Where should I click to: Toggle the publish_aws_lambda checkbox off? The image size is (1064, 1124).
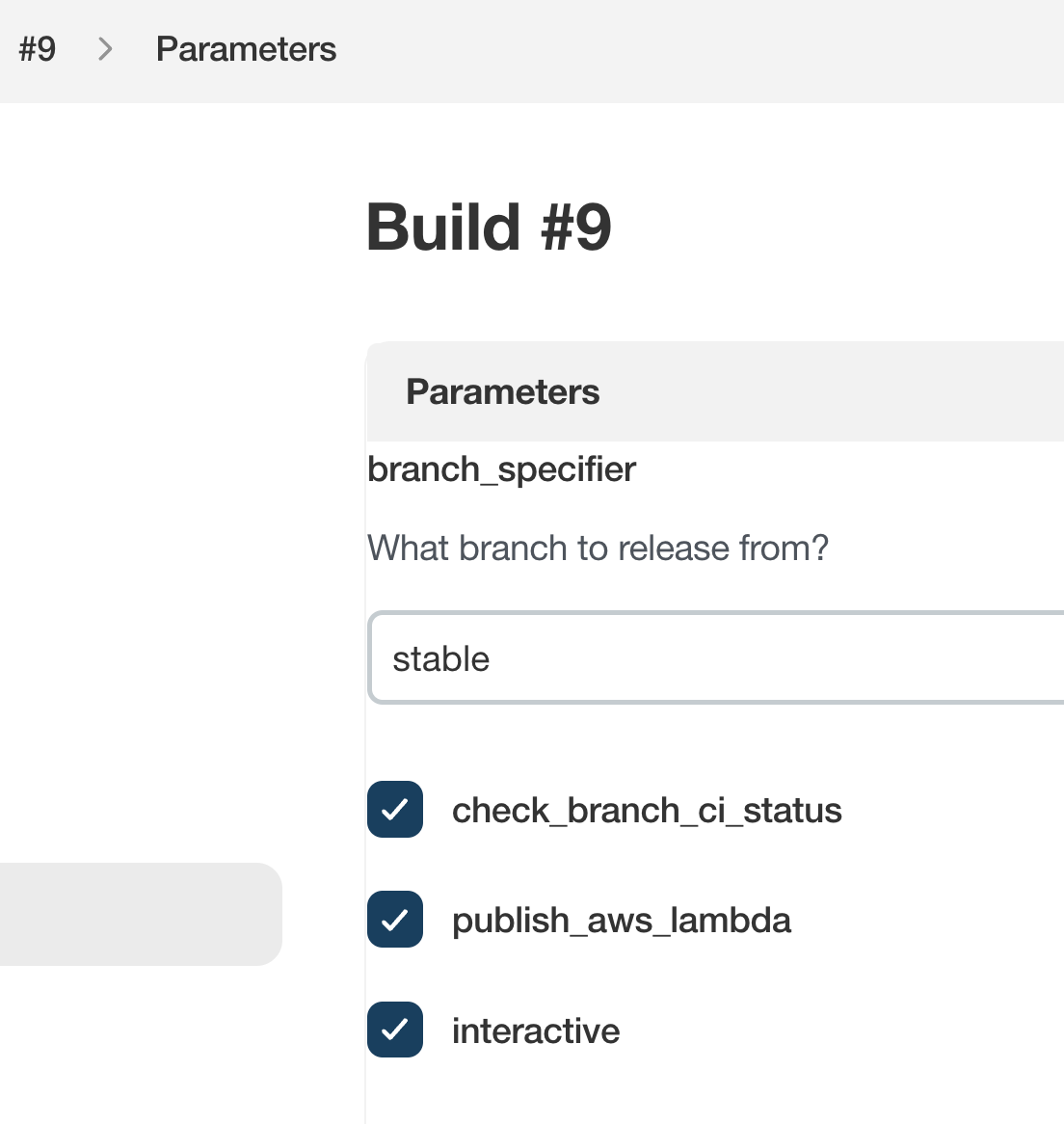click(395, 920)
